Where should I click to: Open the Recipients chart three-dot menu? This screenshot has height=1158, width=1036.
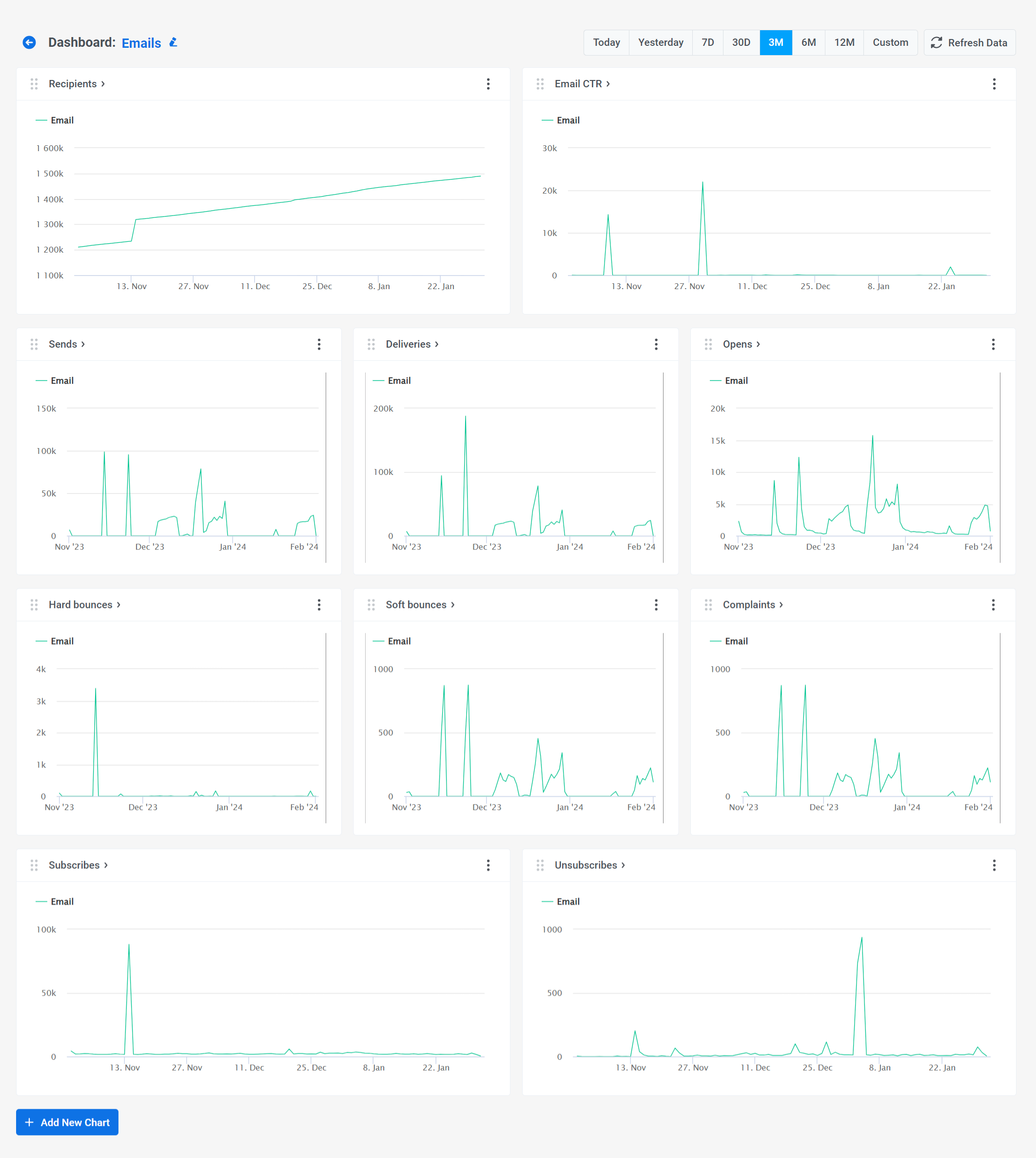(488, 84)
